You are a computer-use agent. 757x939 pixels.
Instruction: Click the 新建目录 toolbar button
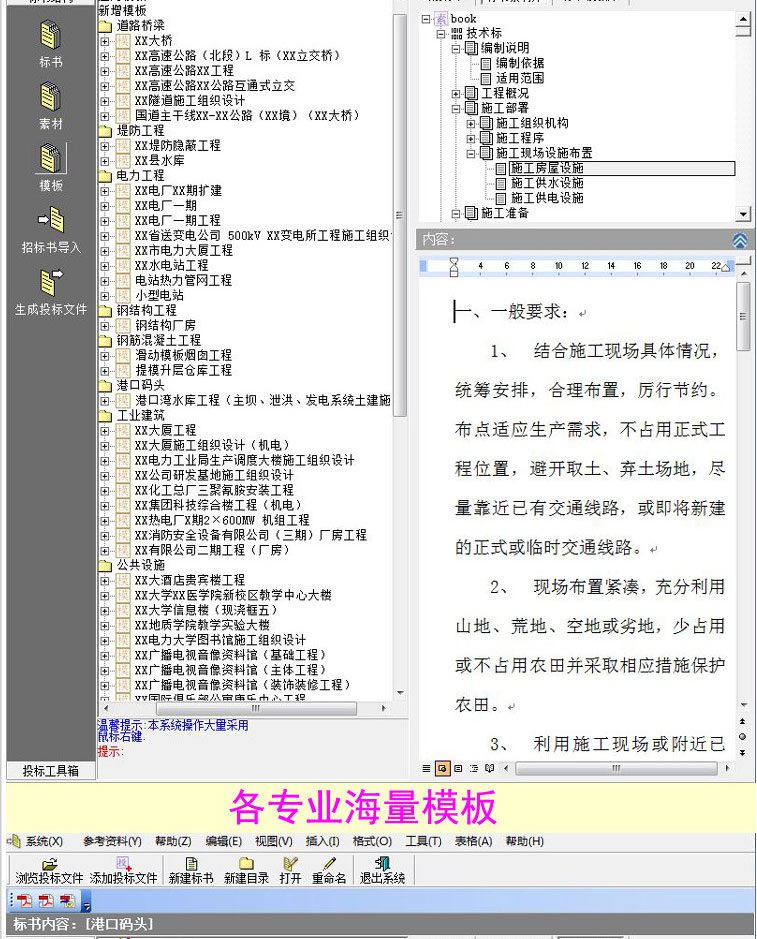(246, 871)
